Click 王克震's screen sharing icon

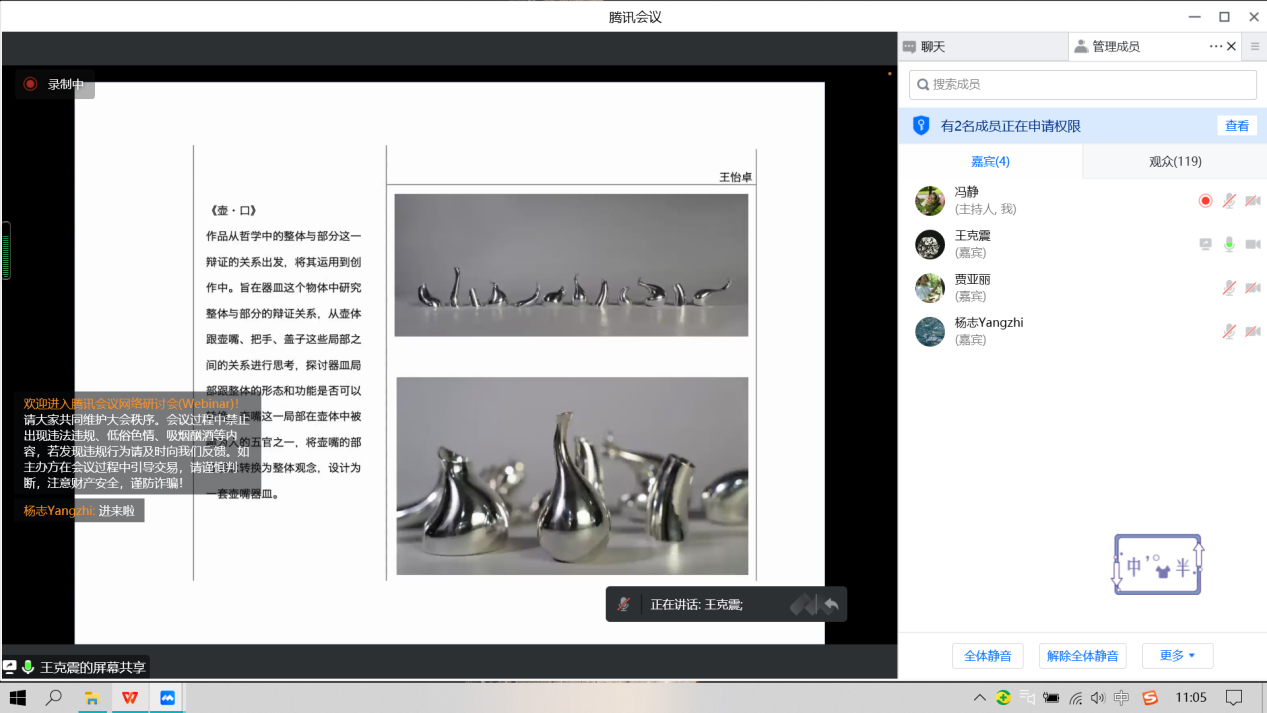[1205, 244]
